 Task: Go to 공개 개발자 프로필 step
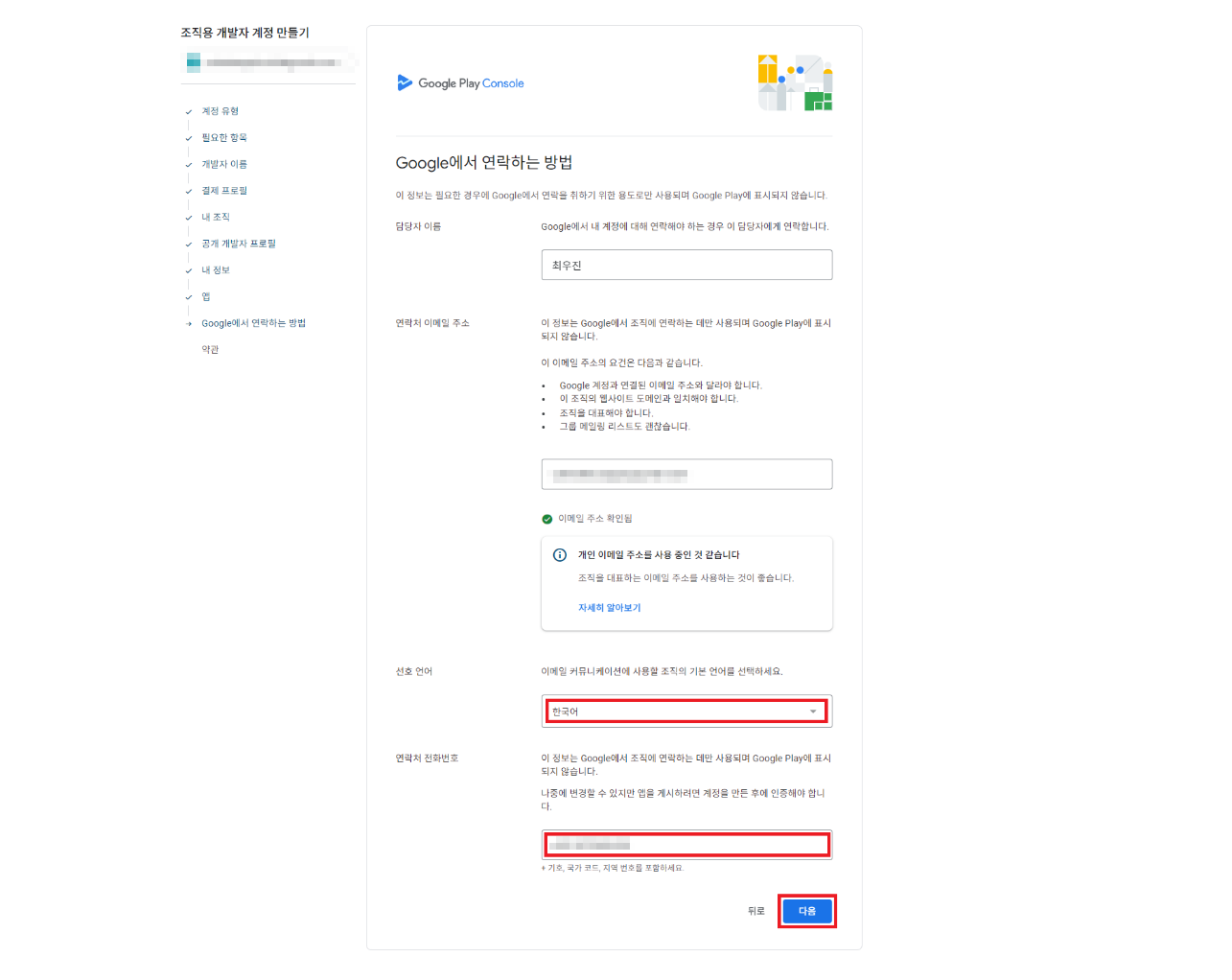[x=239, y=244]
